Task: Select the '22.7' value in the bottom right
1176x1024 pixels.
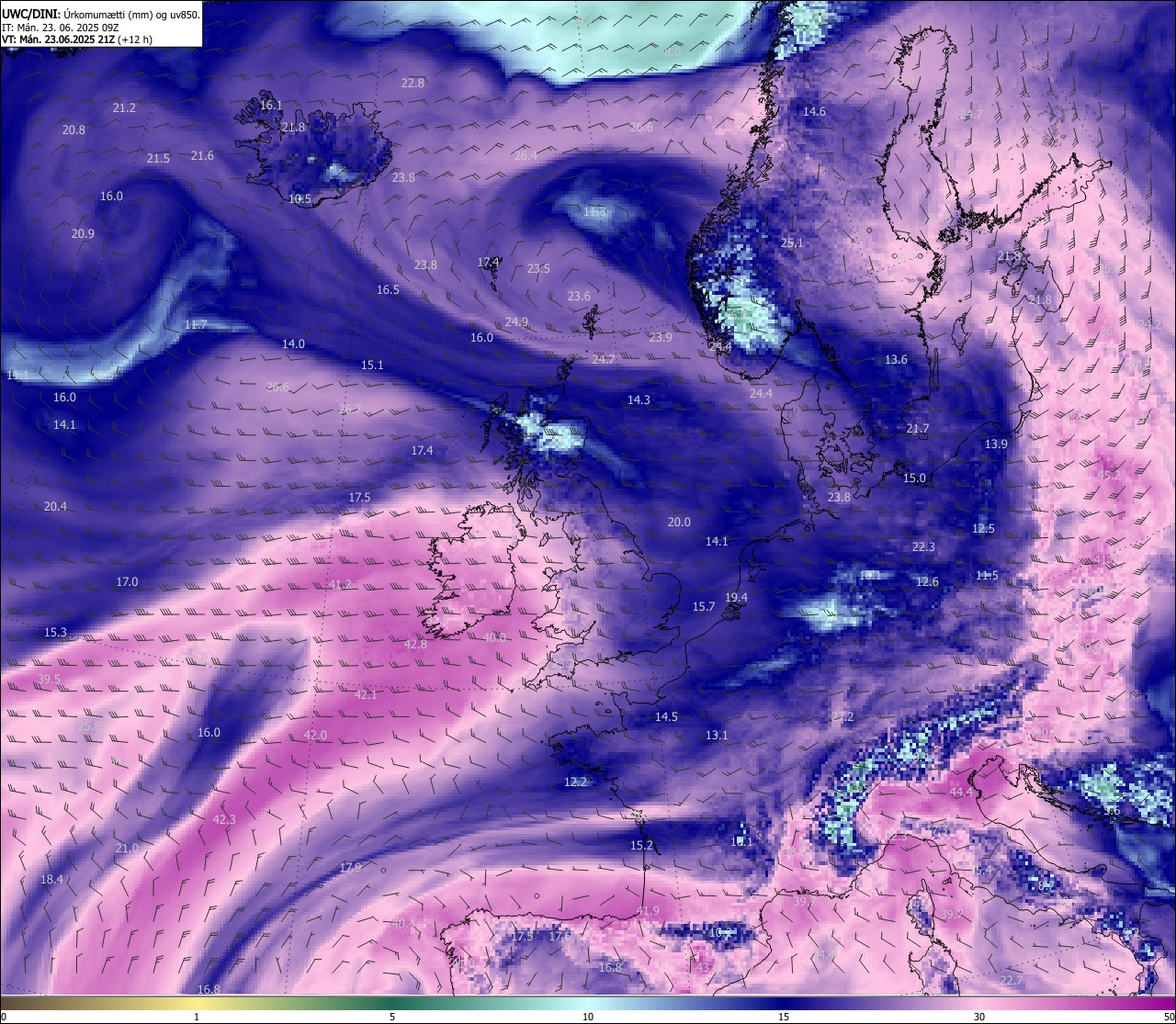Action: pos(1011,981)
